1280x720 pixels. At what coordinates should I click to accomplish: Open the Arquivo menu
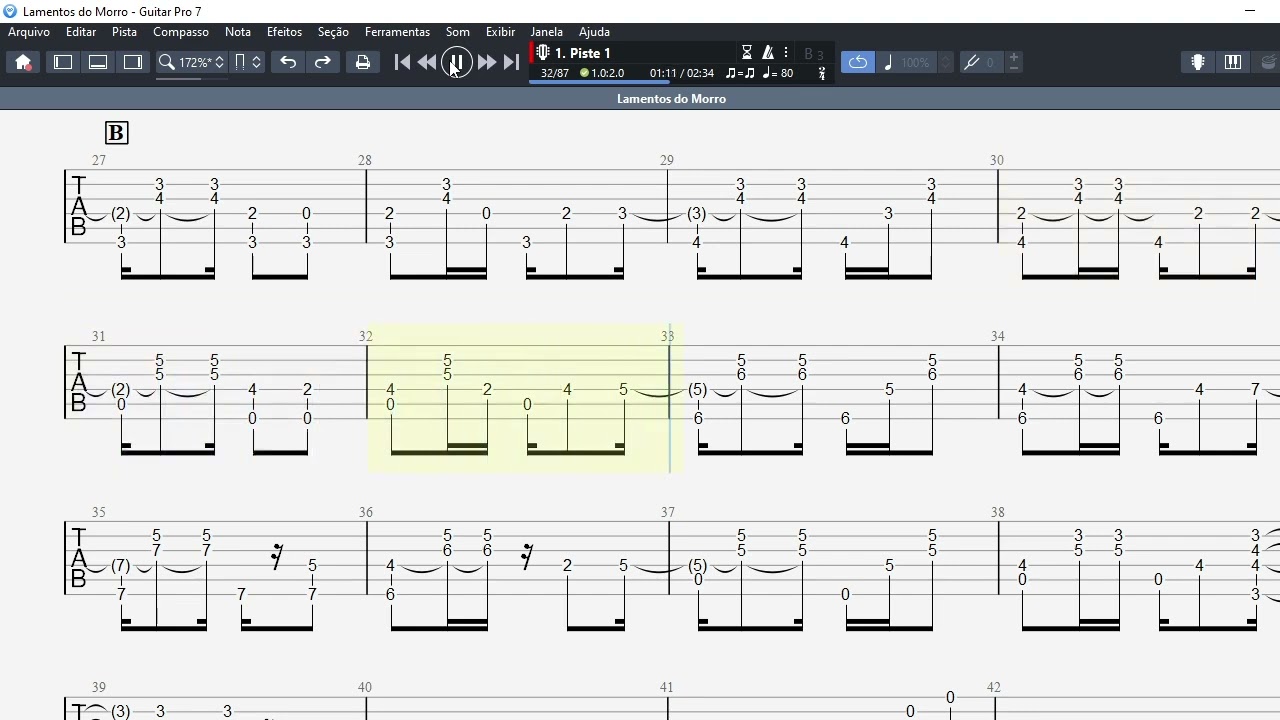pos(29,32)
